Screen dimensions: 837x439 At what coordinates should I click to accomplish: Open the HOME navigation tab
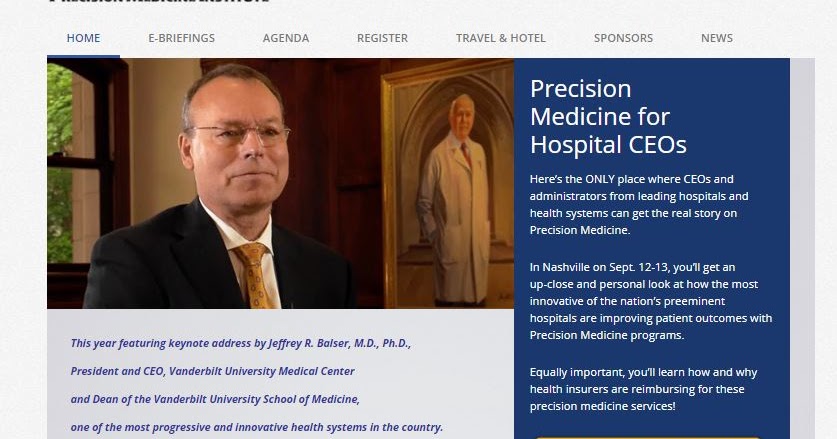(x=83, y=38)
